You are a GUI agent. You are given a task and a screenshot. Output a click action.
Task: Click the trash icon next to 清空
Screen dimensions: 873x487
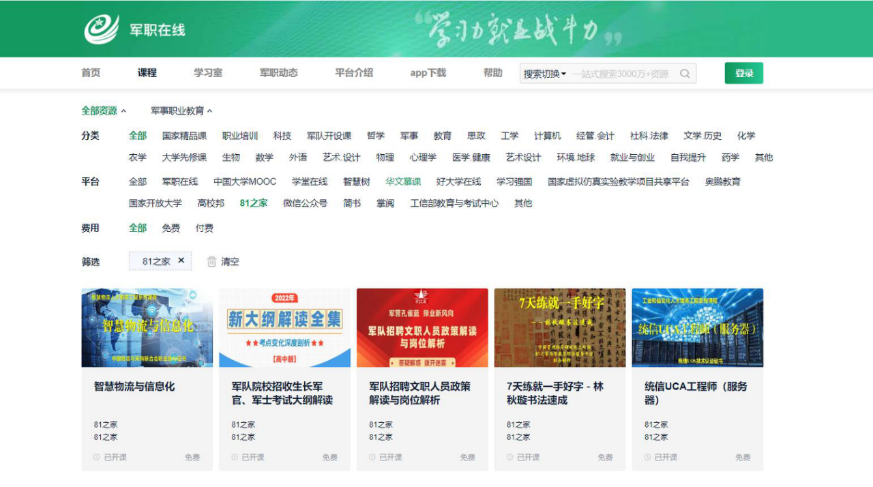tap(211, 262)
